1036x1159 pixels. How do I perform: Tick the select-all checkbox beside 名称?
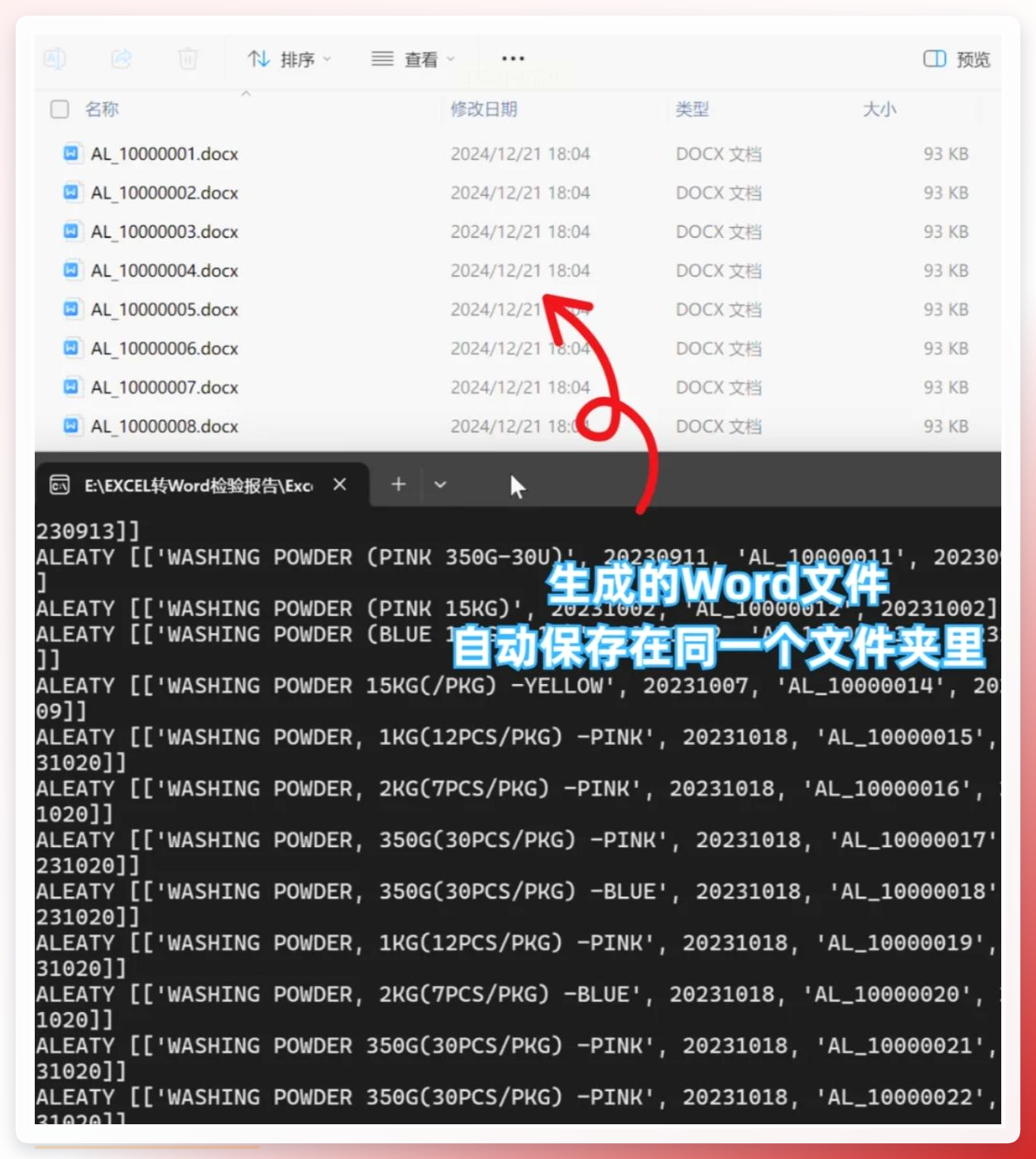click(x=60, y=109)
